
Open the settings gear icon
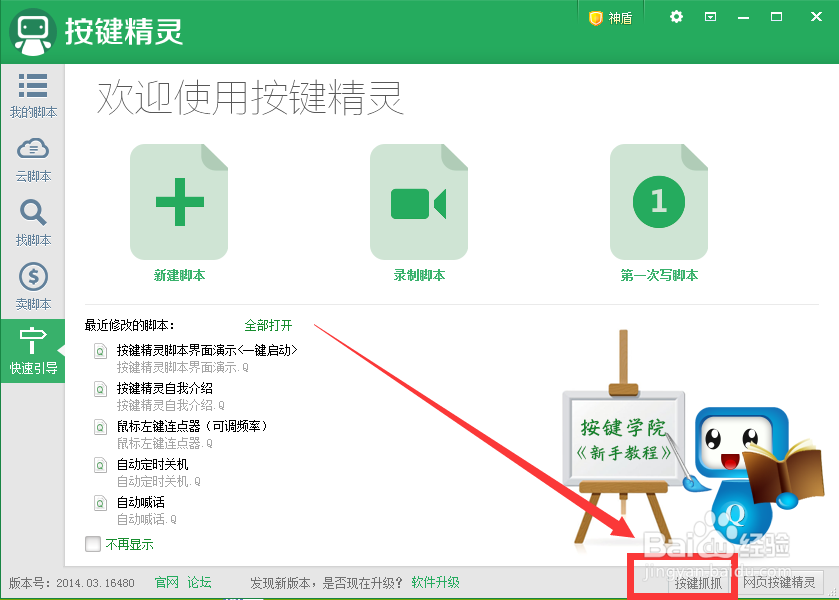674,16
